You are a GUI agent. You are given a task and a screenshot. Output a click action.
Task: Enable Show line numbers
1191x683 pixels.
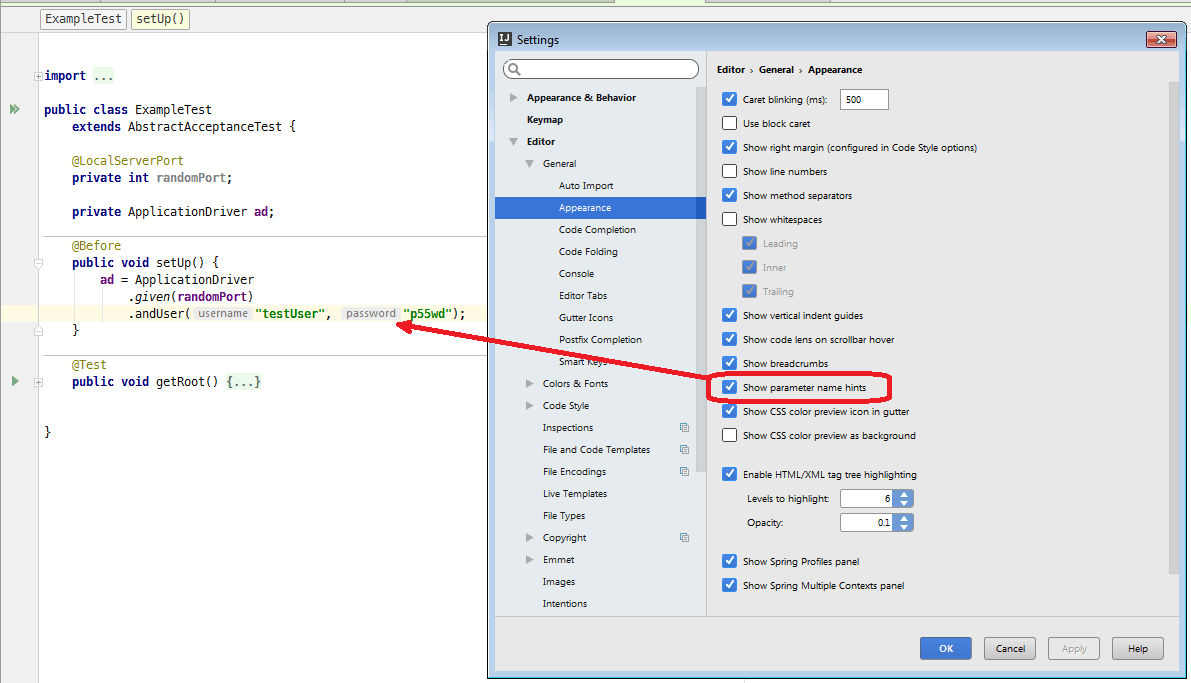729,170
